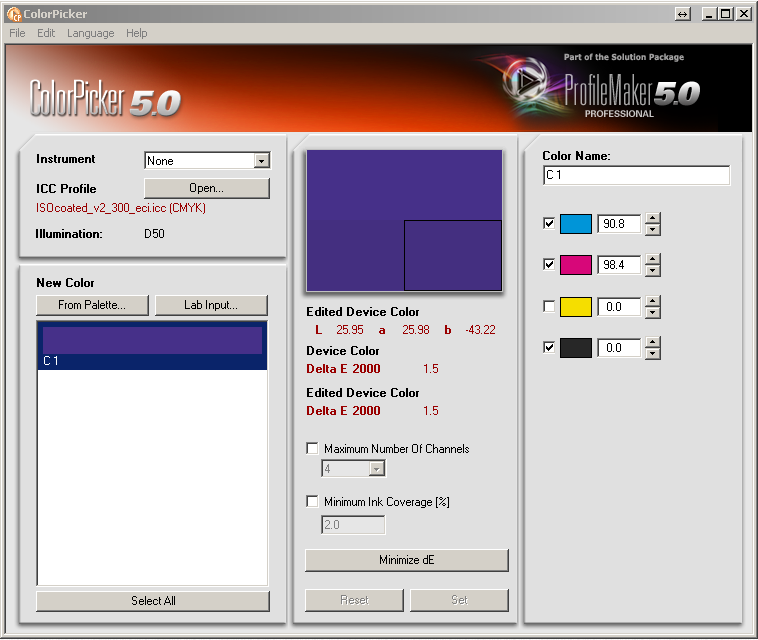Click the ColorPicker title bar icon

click(x=15, y=14)
